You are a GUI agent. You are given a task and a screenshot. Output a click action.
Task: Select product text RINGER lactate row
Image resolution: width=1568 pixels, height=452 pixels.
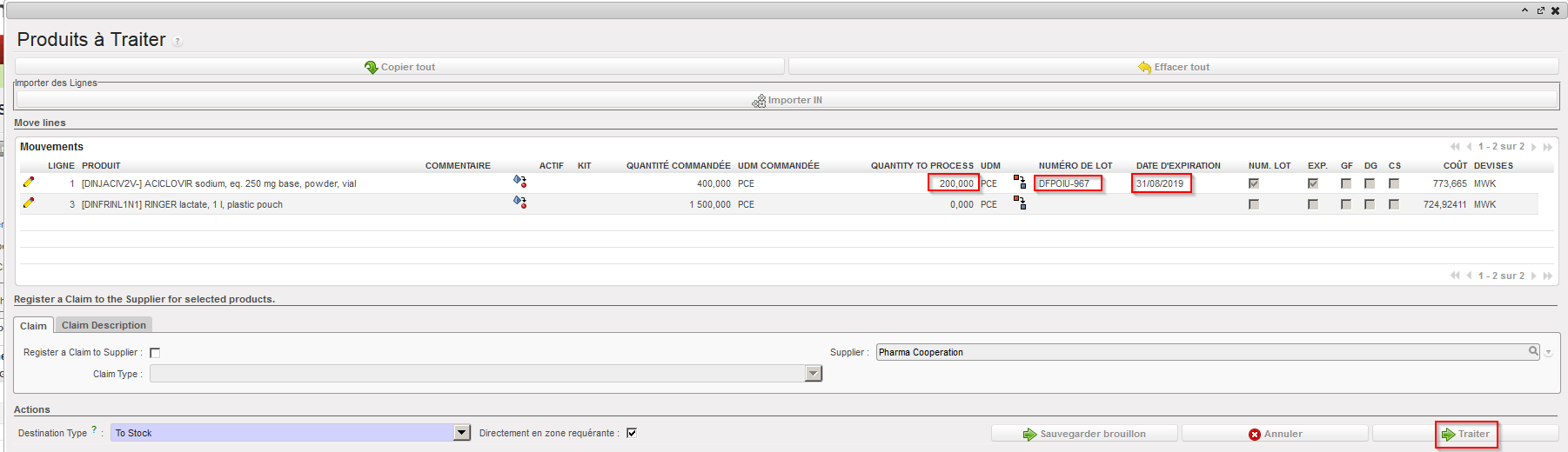point(182,204)
